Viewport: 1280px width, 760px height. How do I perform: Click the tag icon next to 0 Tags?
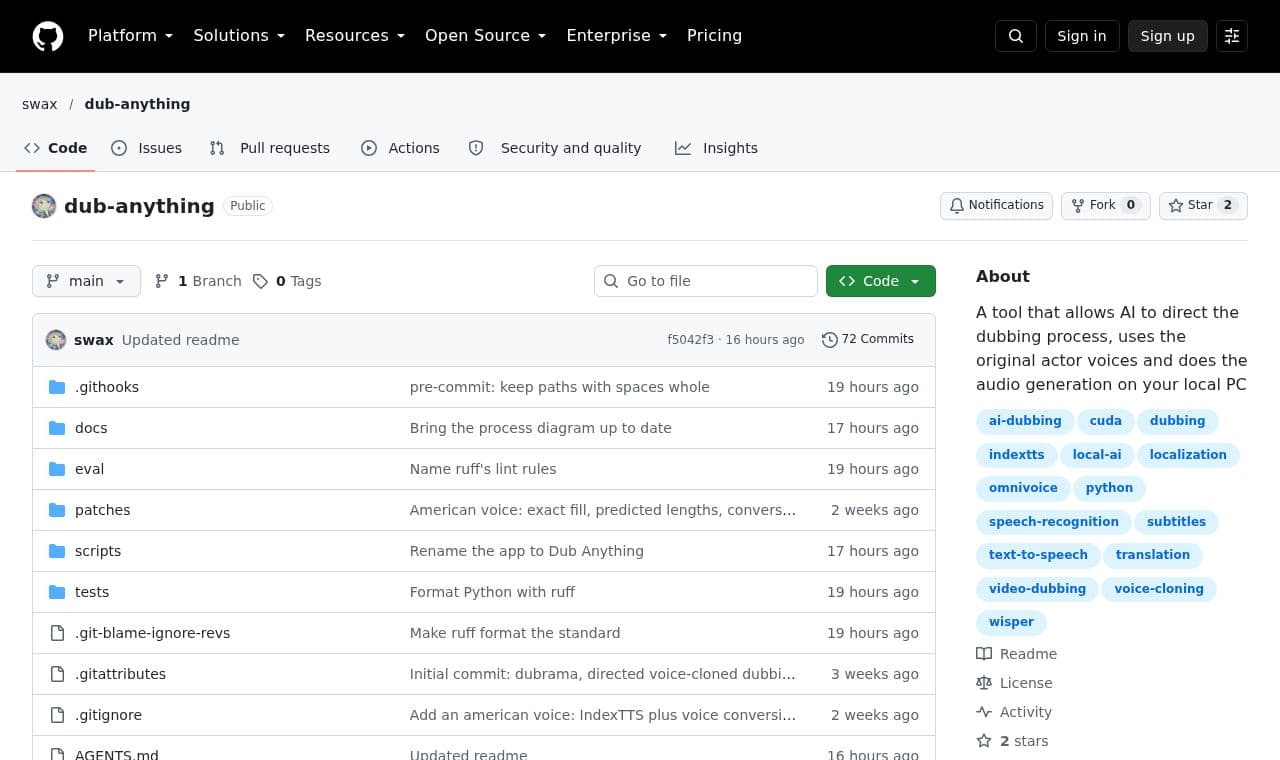(x=260, y=281)
